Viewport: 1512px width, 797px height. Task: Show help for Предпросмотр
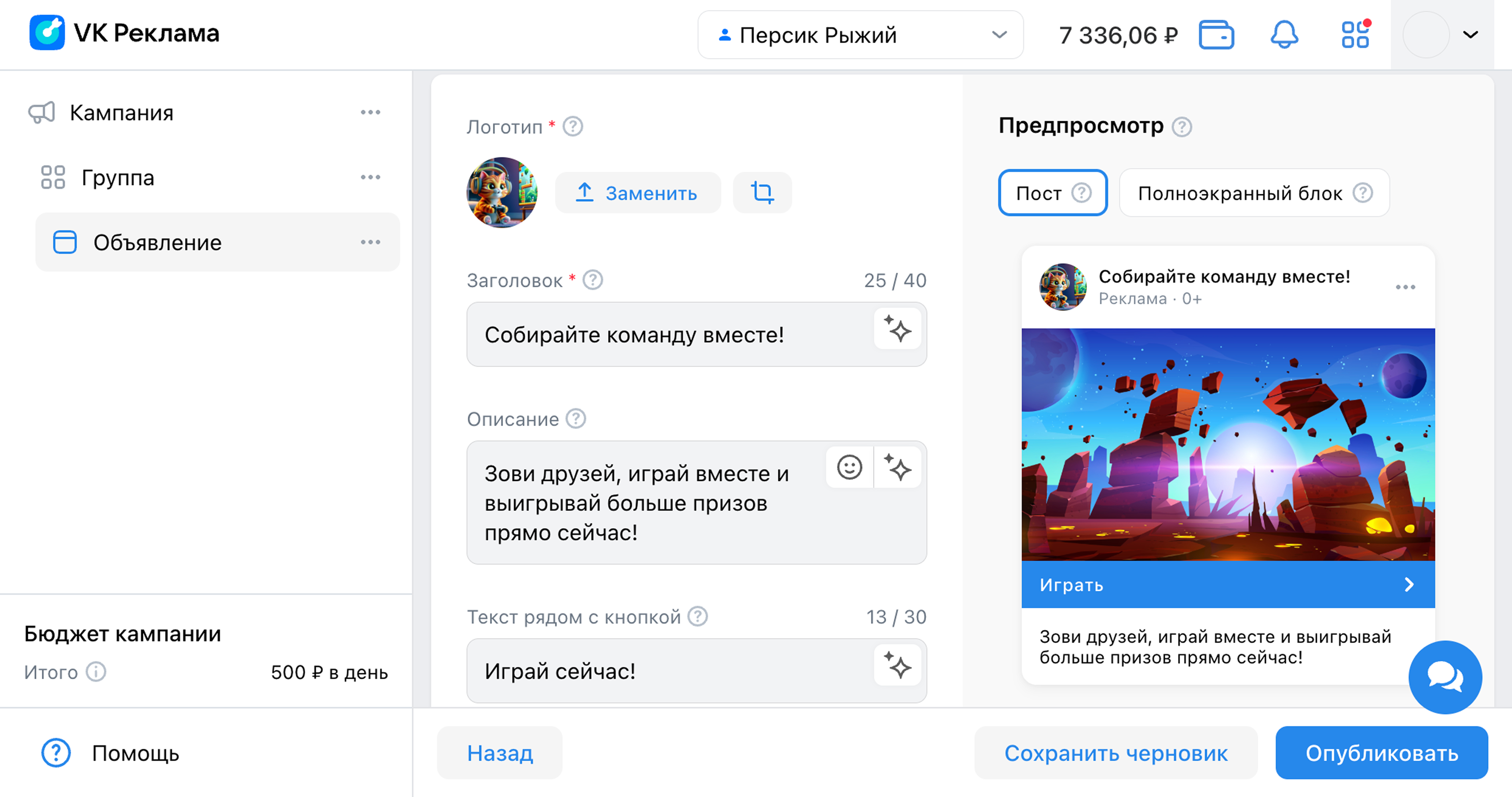tap(1182, 126)
